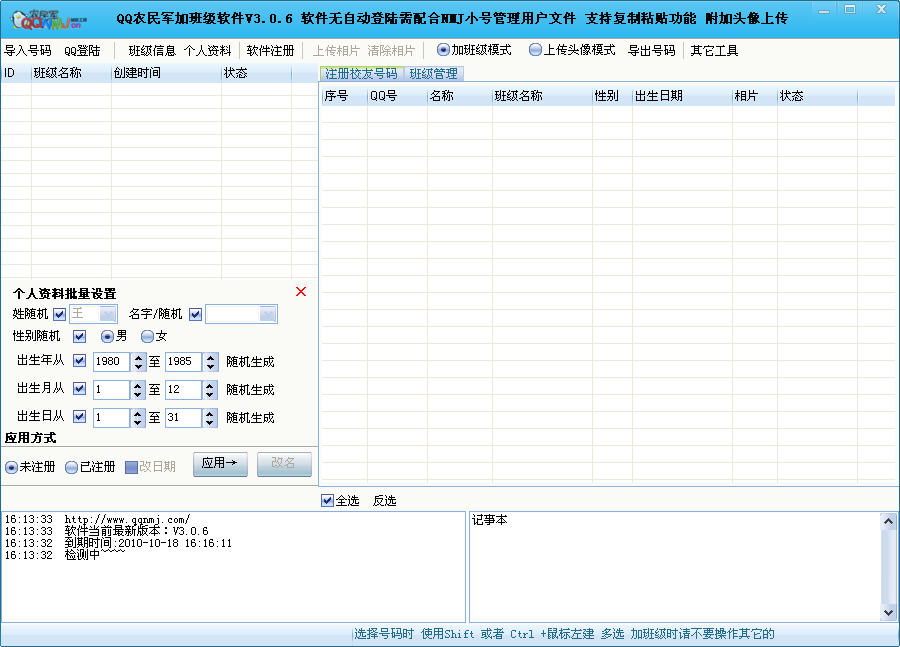Click 上传相片 toolbar item
The height and width of the screenshot is (647, 900).
[x=335, y=51]
